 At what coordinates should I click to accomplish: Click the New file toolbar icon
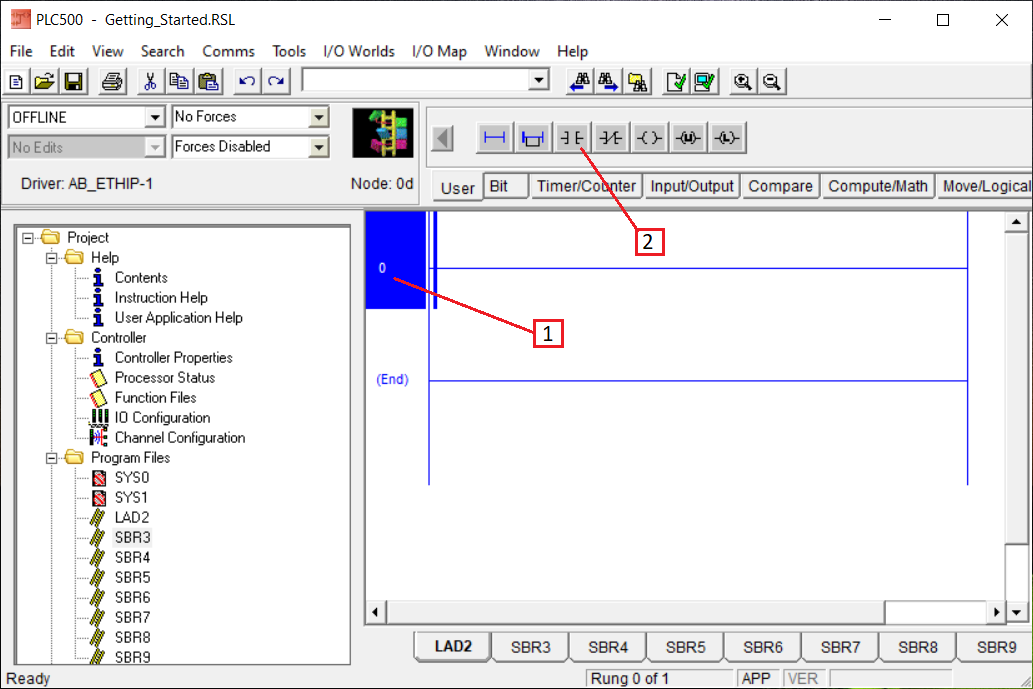pos(16,82)
